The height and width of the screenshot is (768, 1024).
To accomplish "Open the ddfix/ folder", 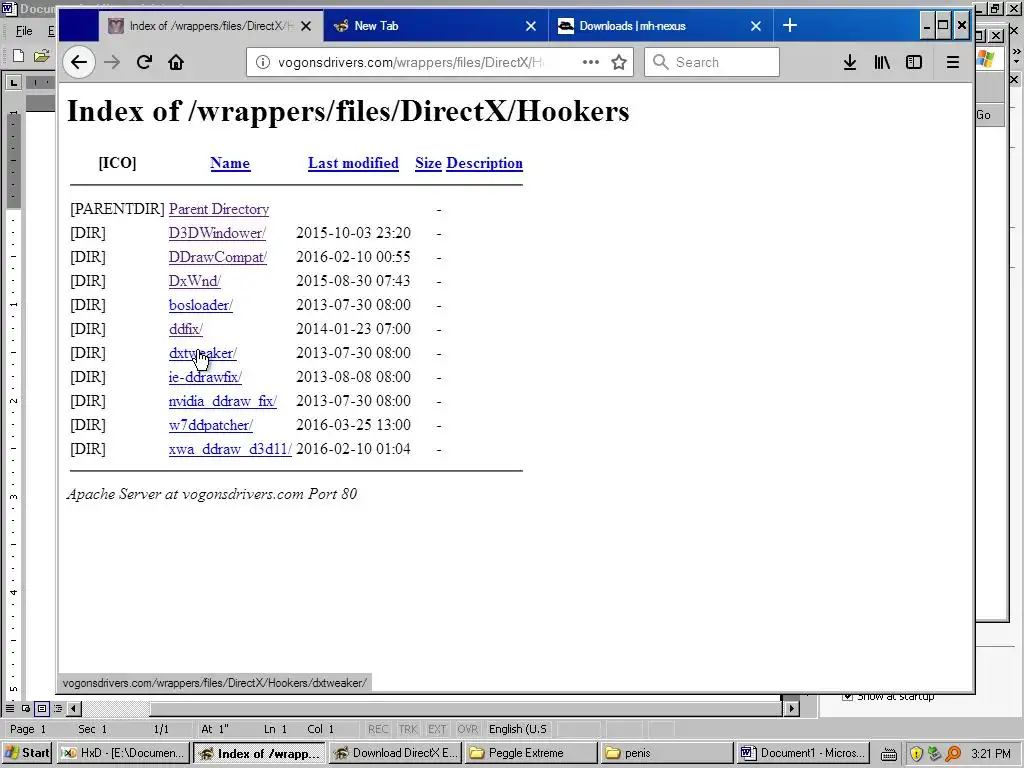I will pyautogui.click(x=185, y=329).
